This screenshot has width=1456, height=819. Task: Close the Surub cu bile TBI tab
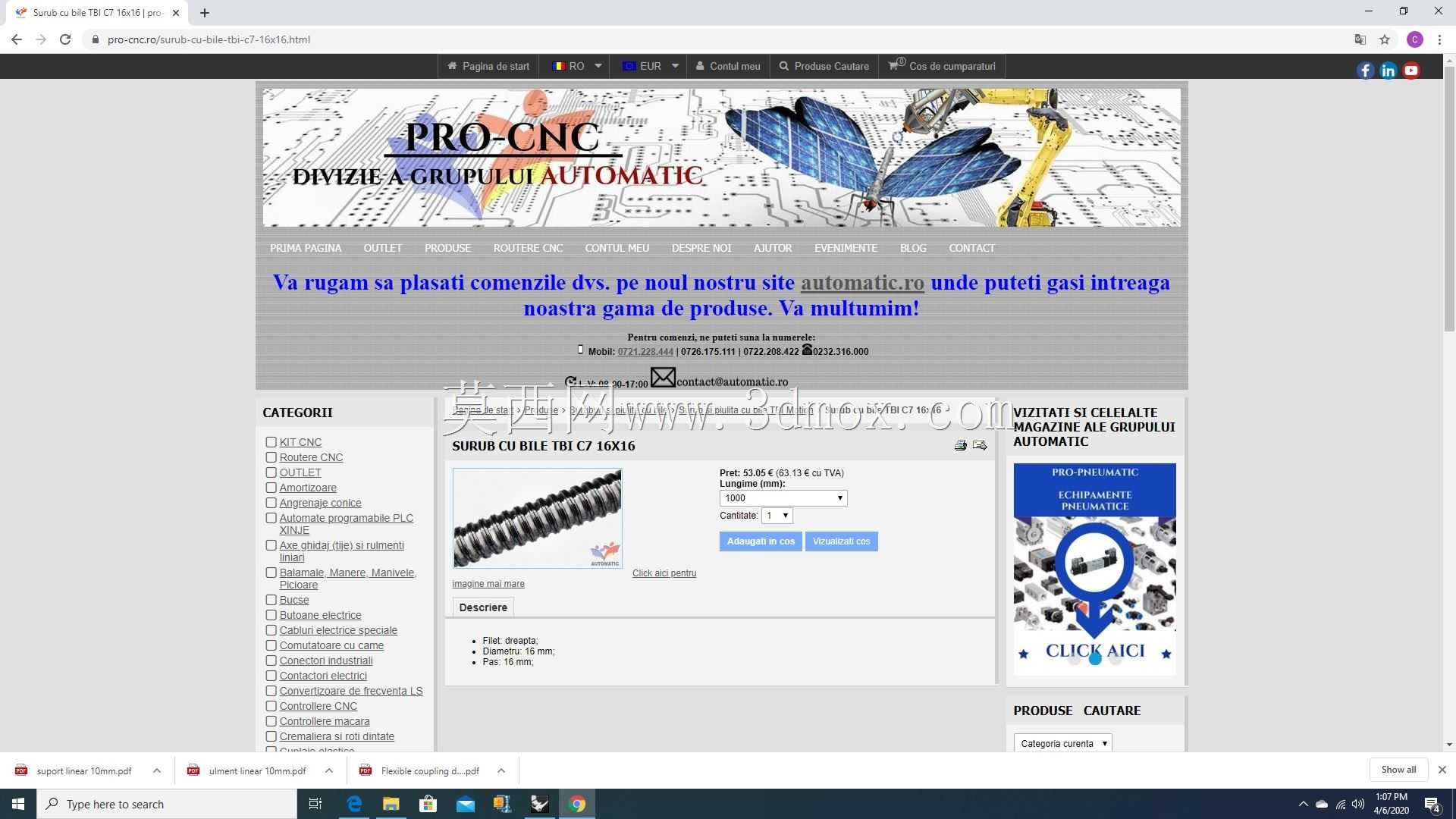[175, 13]
